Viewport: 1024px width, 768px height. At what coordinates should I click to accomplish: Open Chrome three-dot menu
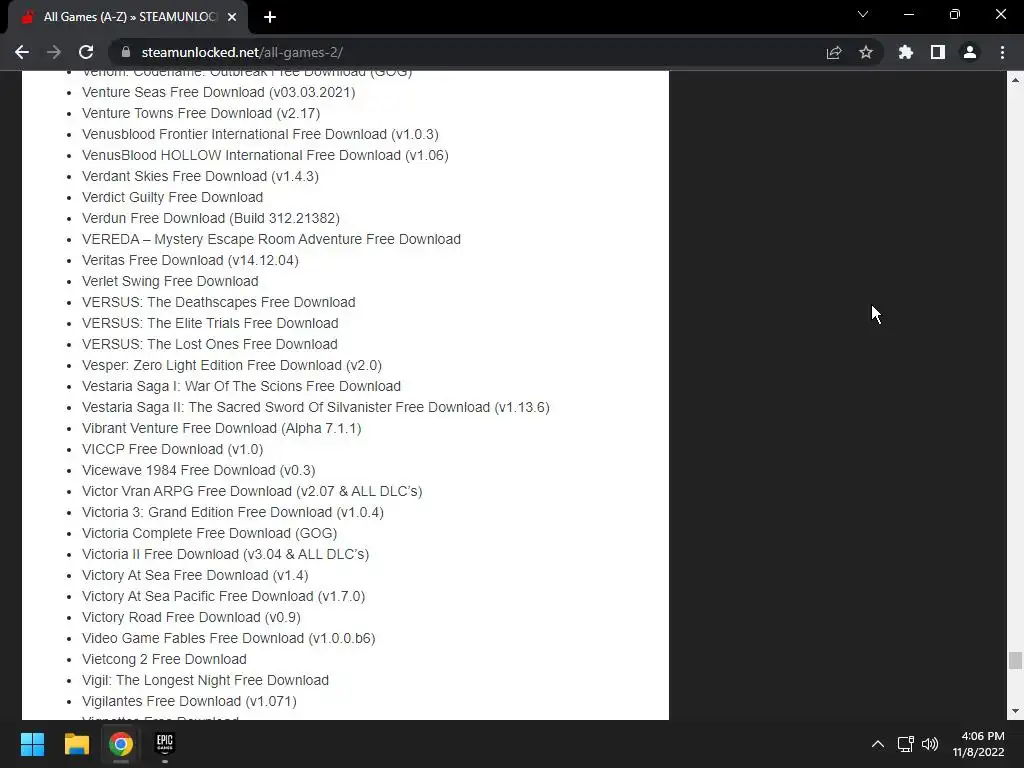[x=1002, y=52]
